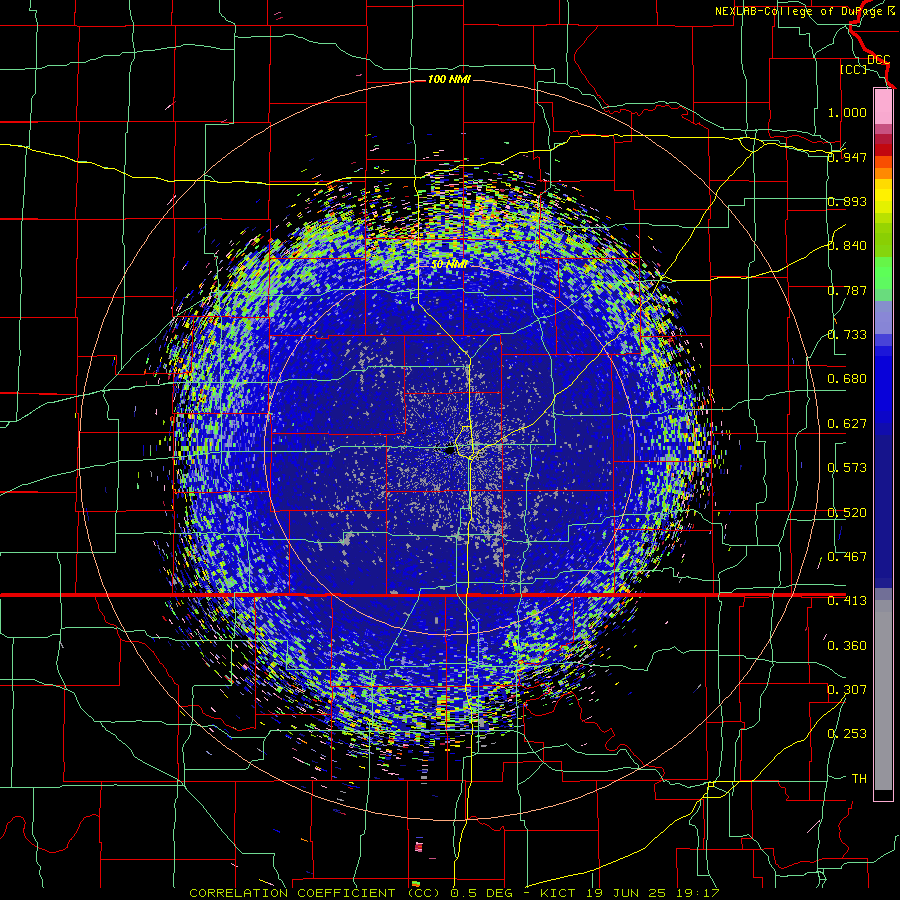Click the "0.360" legend value
The width and height of the screenshot is (900, 900).
click(847, 646)
